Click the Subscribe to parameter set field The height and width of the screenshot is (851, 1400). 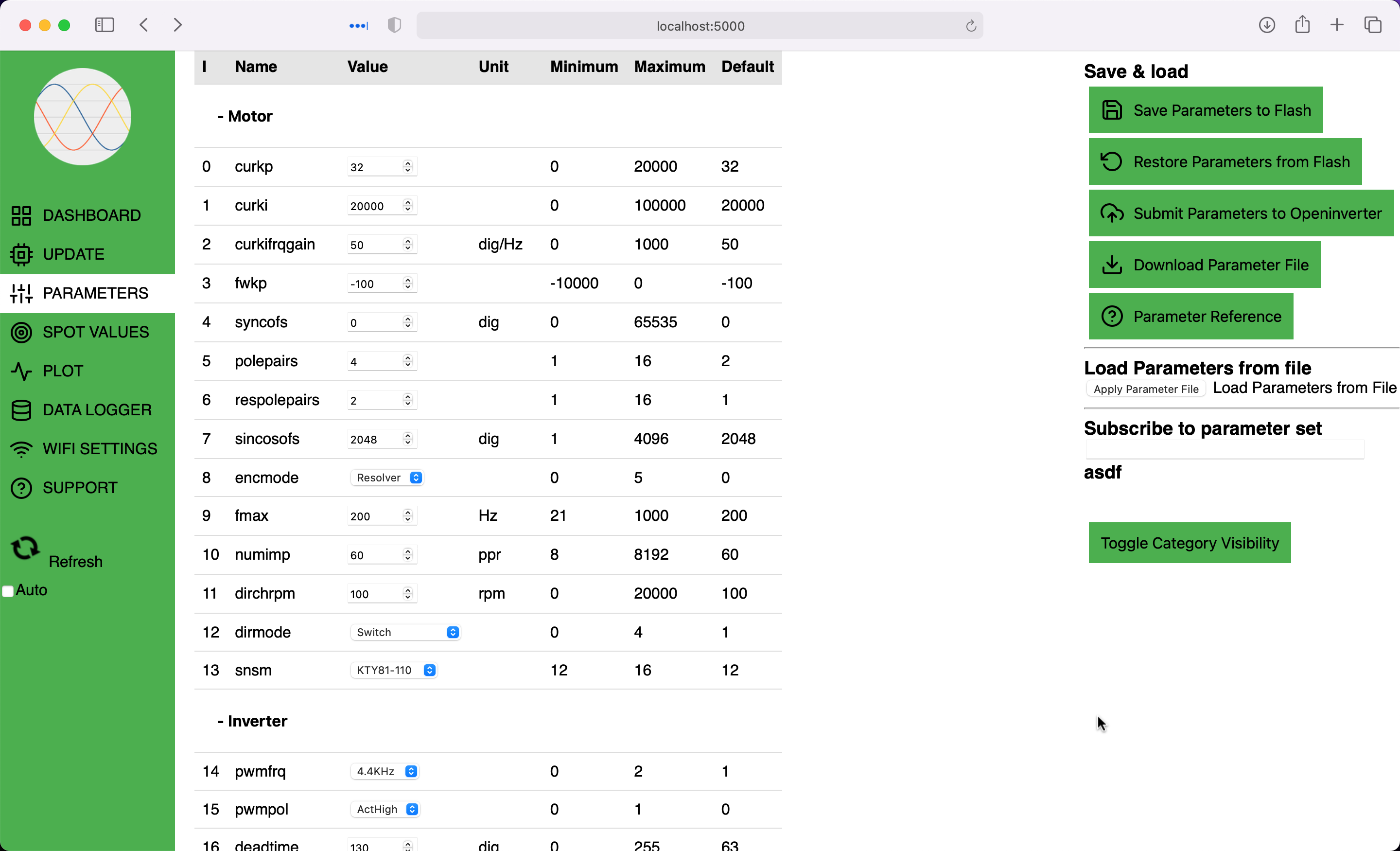pos(1225,450)
